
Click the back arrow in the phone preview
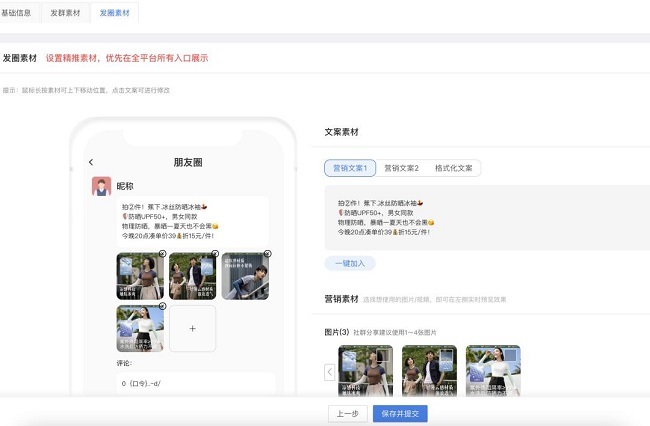coord(91,162)
